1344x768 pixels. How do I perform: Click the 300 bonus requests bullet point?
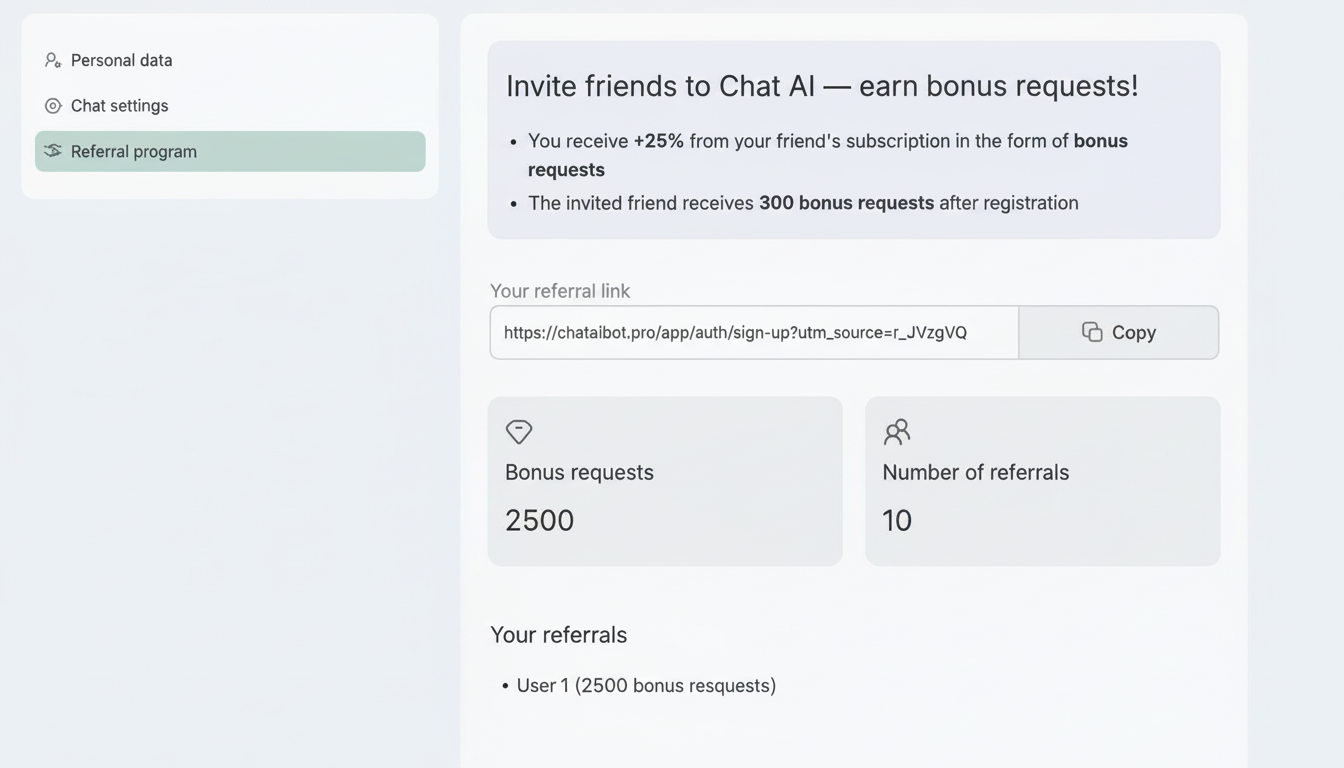(x=803, y=202)
